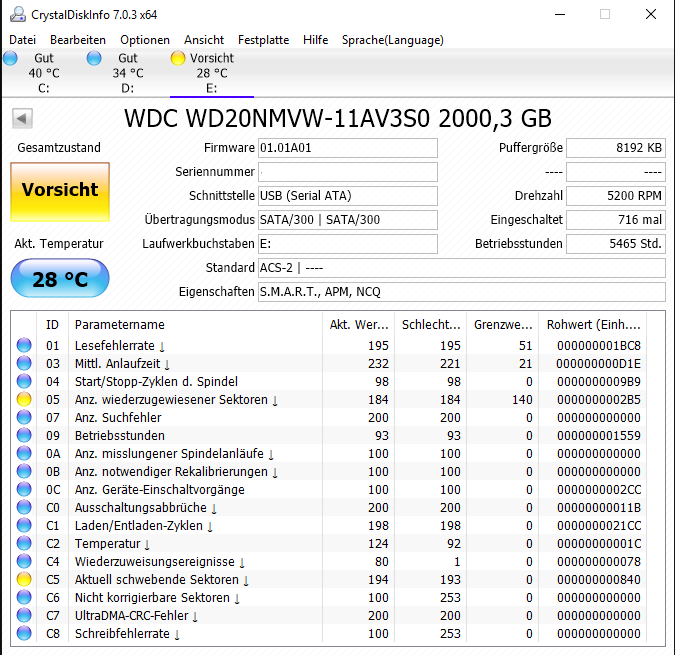Click the yellow orb of row 05 wiederzugewiesener Sektoren

click(x=24, y=399)
